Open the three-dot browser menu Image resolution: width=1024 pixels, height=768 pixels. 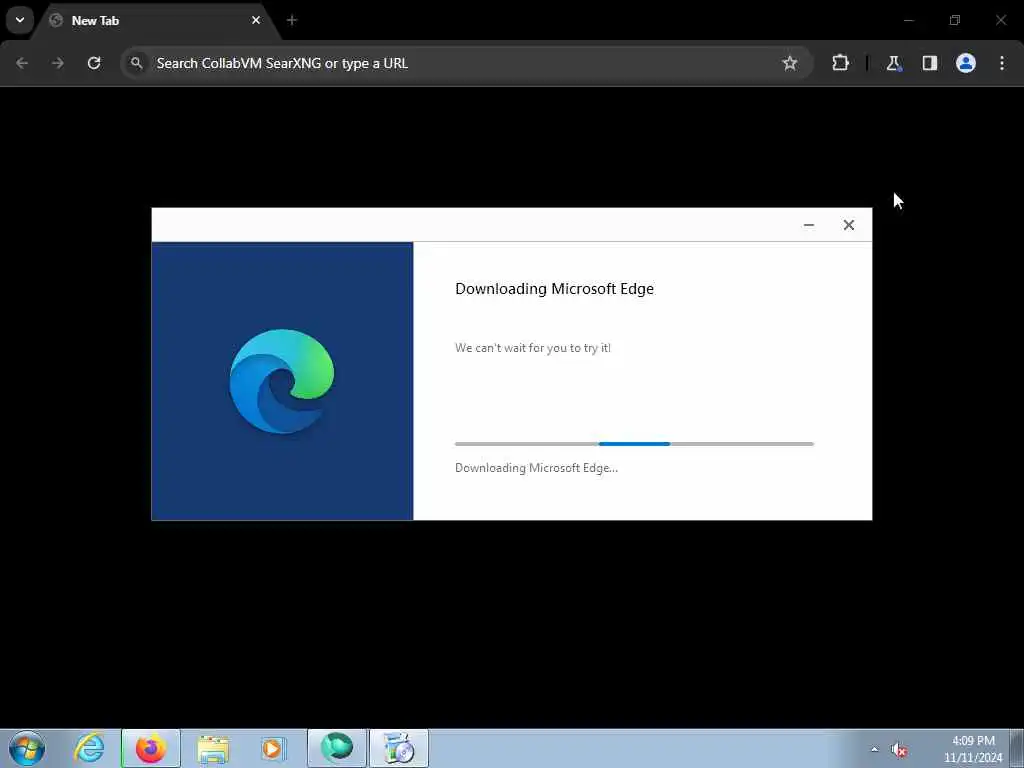[1002, 63]
